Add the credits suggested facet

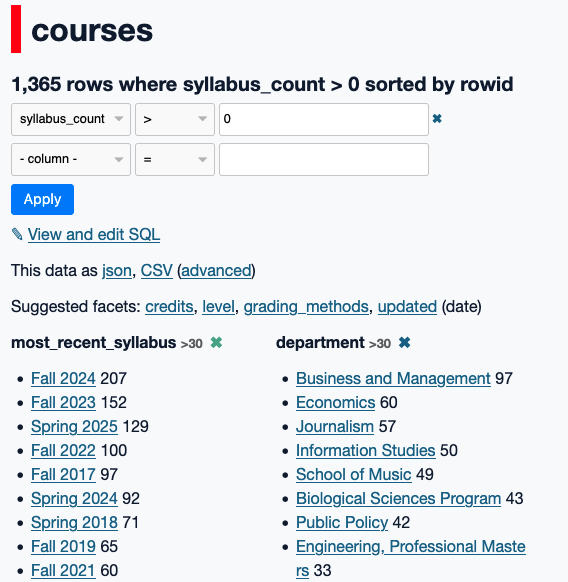click(169, 307)
